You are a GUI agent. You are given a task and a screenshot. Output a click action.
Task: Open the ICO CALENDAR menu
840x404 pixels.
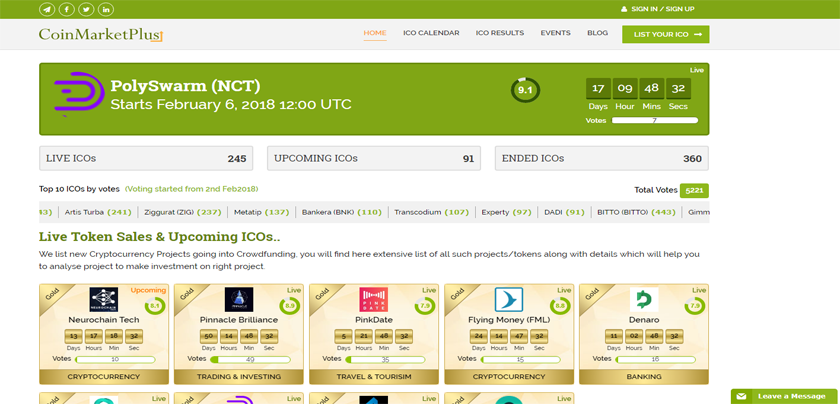[x=431, y=33]
